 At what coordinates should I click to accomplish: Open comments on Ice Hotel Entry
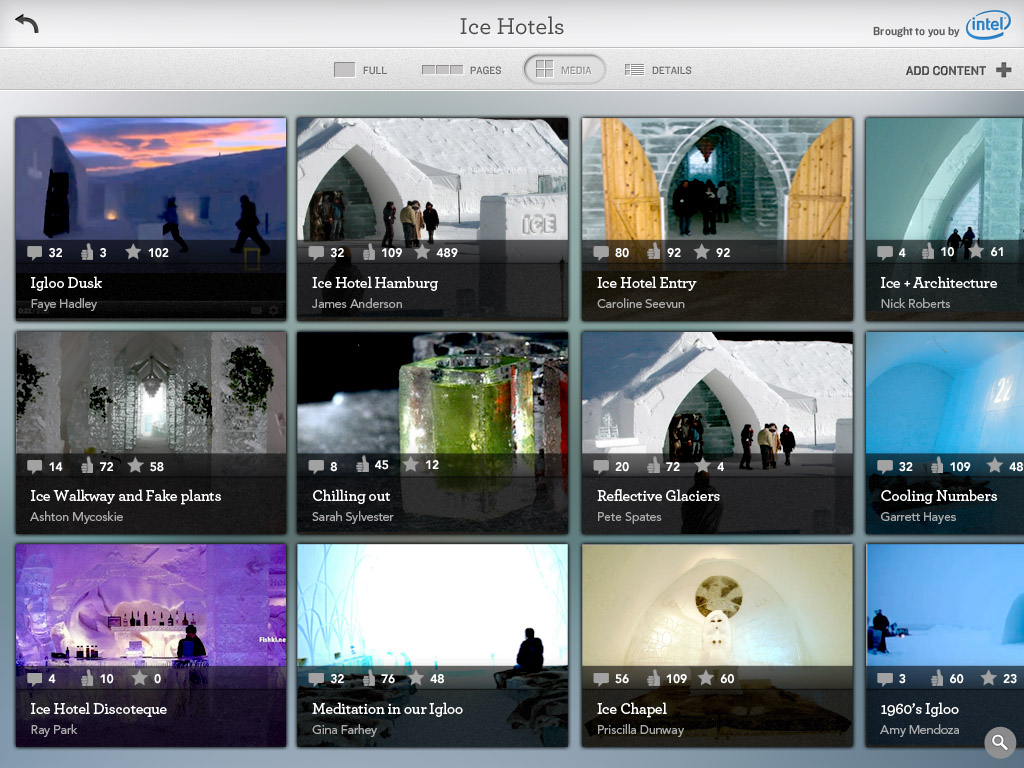coord(601,252)
